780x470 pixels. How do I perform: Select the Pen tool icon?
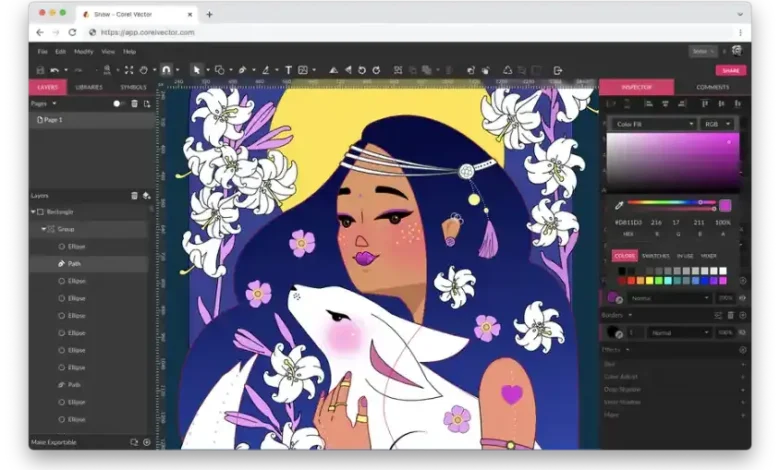tap(243, 70)
